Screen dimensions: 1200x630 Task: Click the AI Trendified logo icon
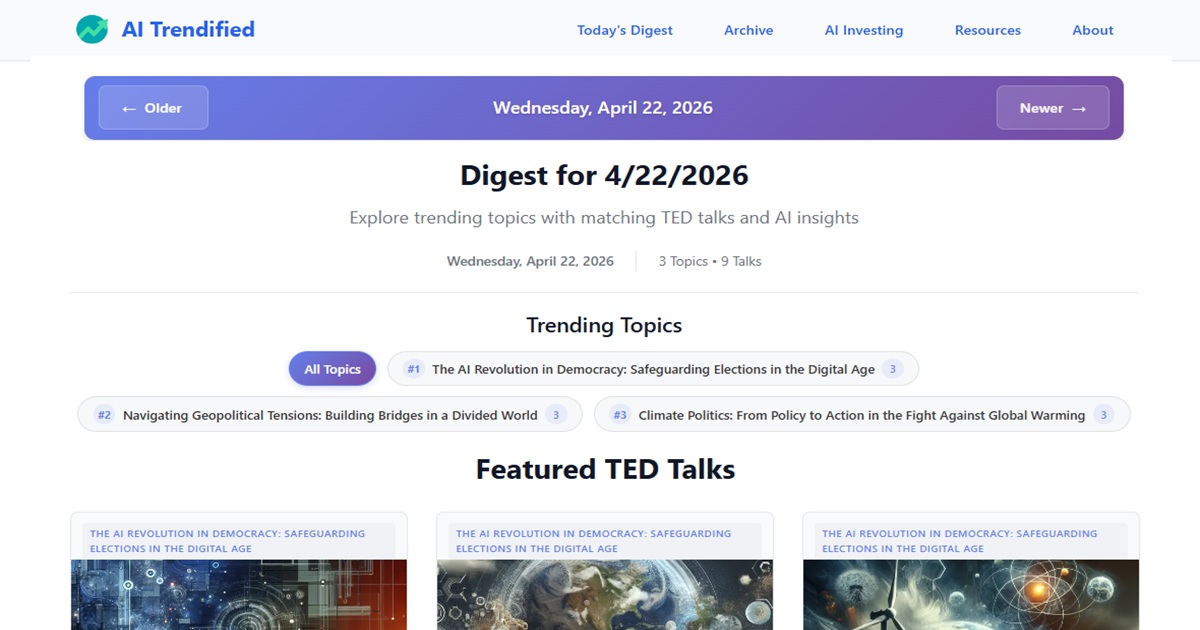coord(92,29)
